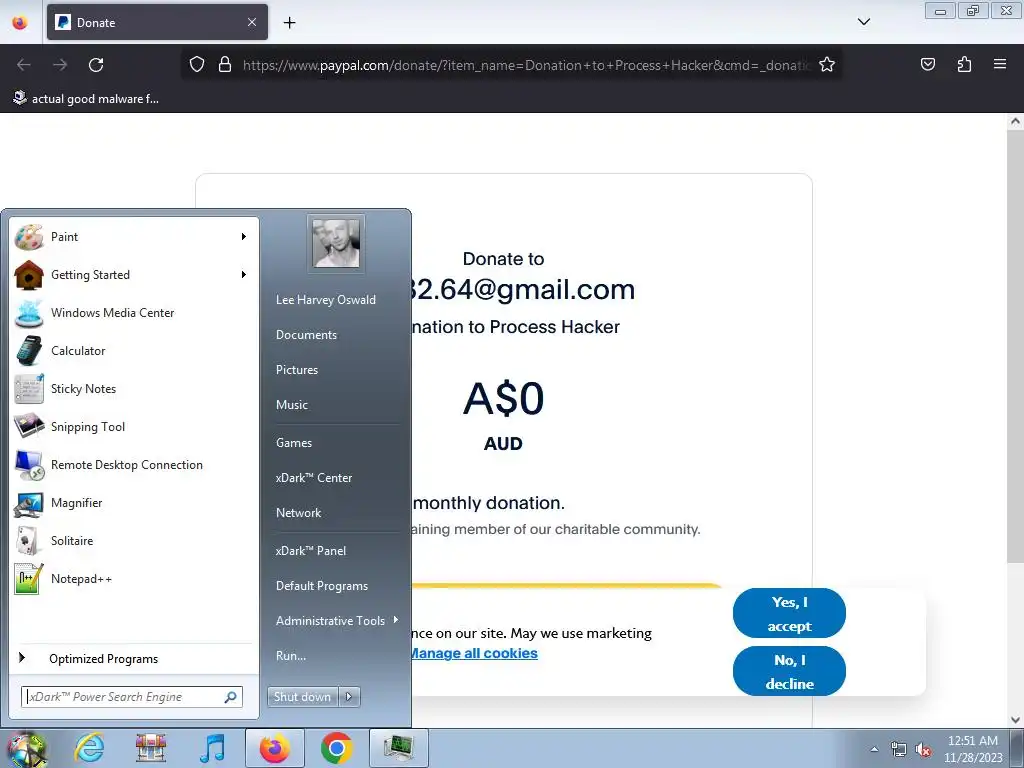Open the Save to Pocket button

coord(927,64)
